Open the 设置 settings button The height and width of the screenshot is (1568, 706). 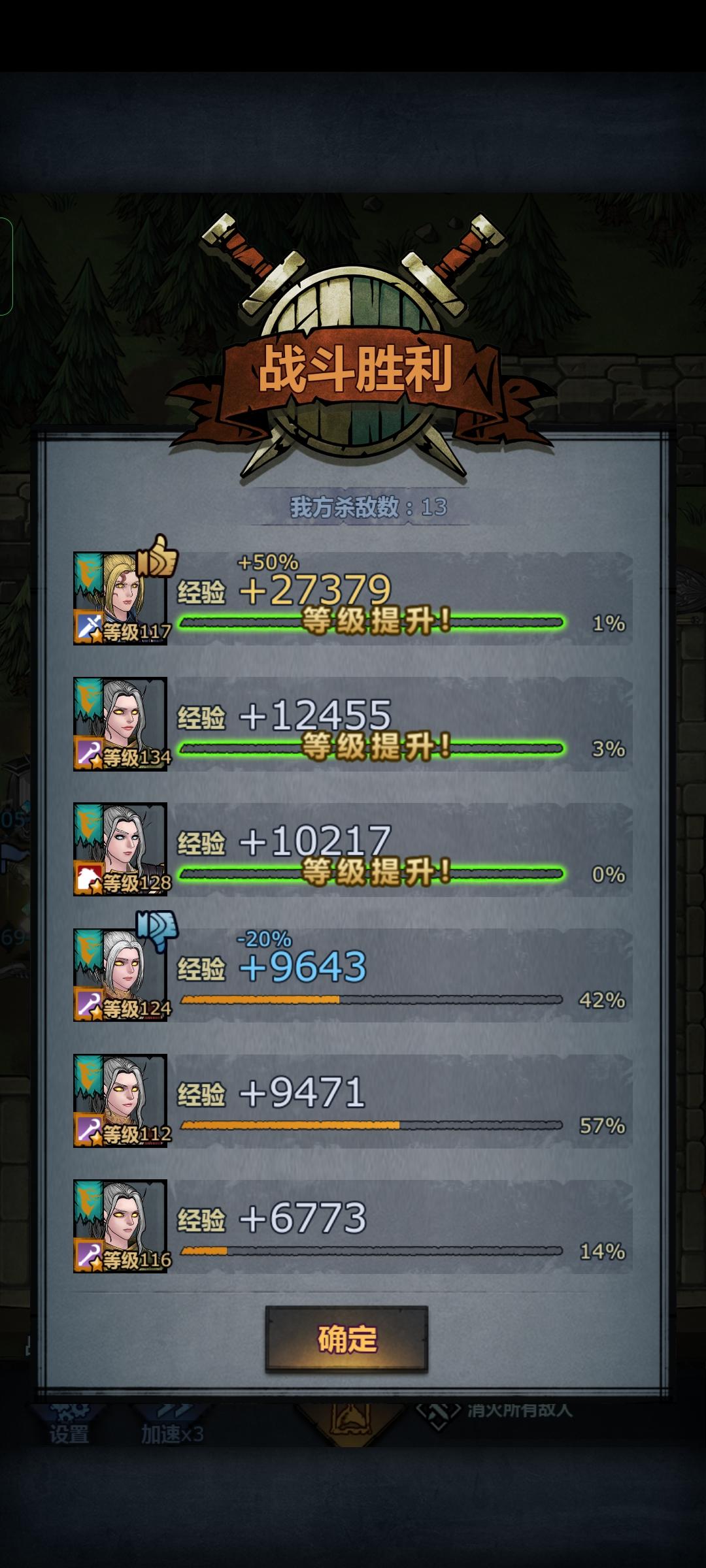point(69,1426)
